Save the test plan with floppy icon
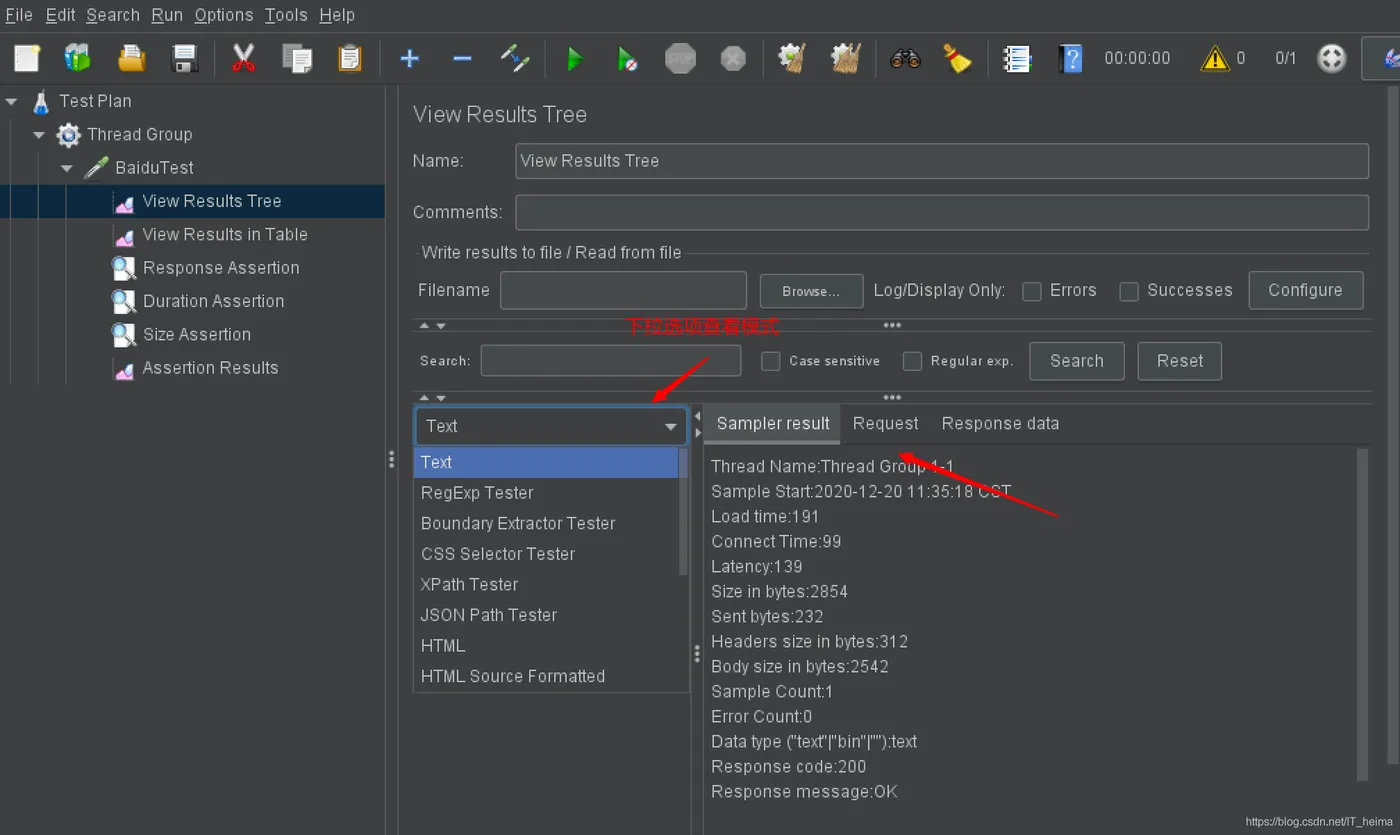 185,58
